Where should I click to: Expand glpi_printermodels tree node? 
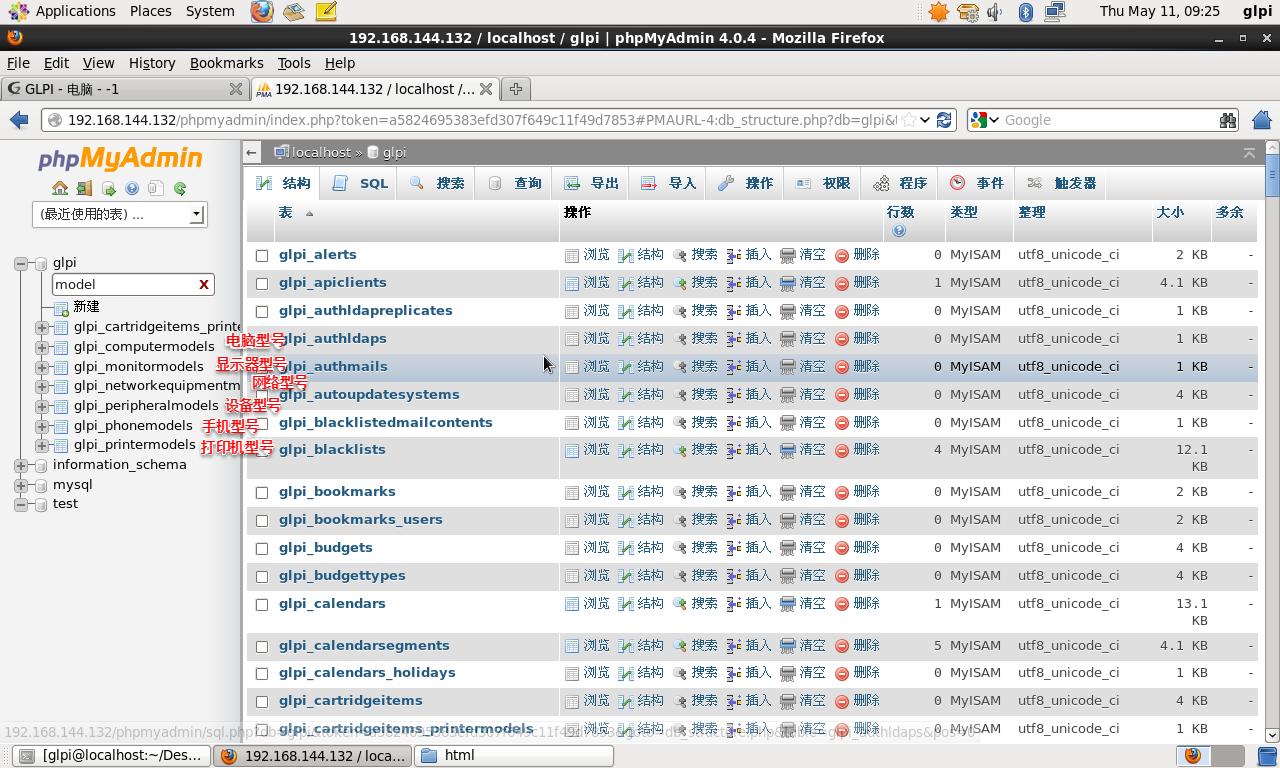tap(41, 445)
